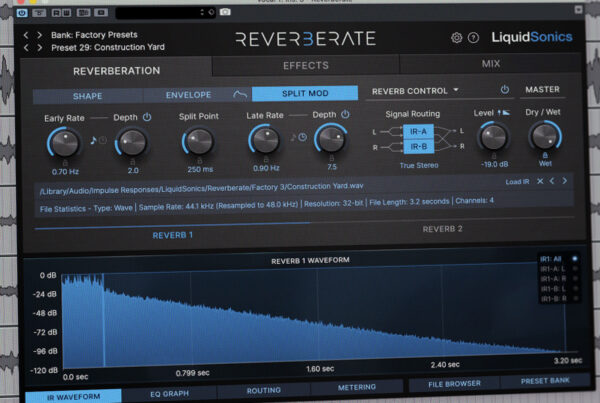Select the clock time mode icon beside Early Rate
Screen dimensions: 600x403
point(103,140)
